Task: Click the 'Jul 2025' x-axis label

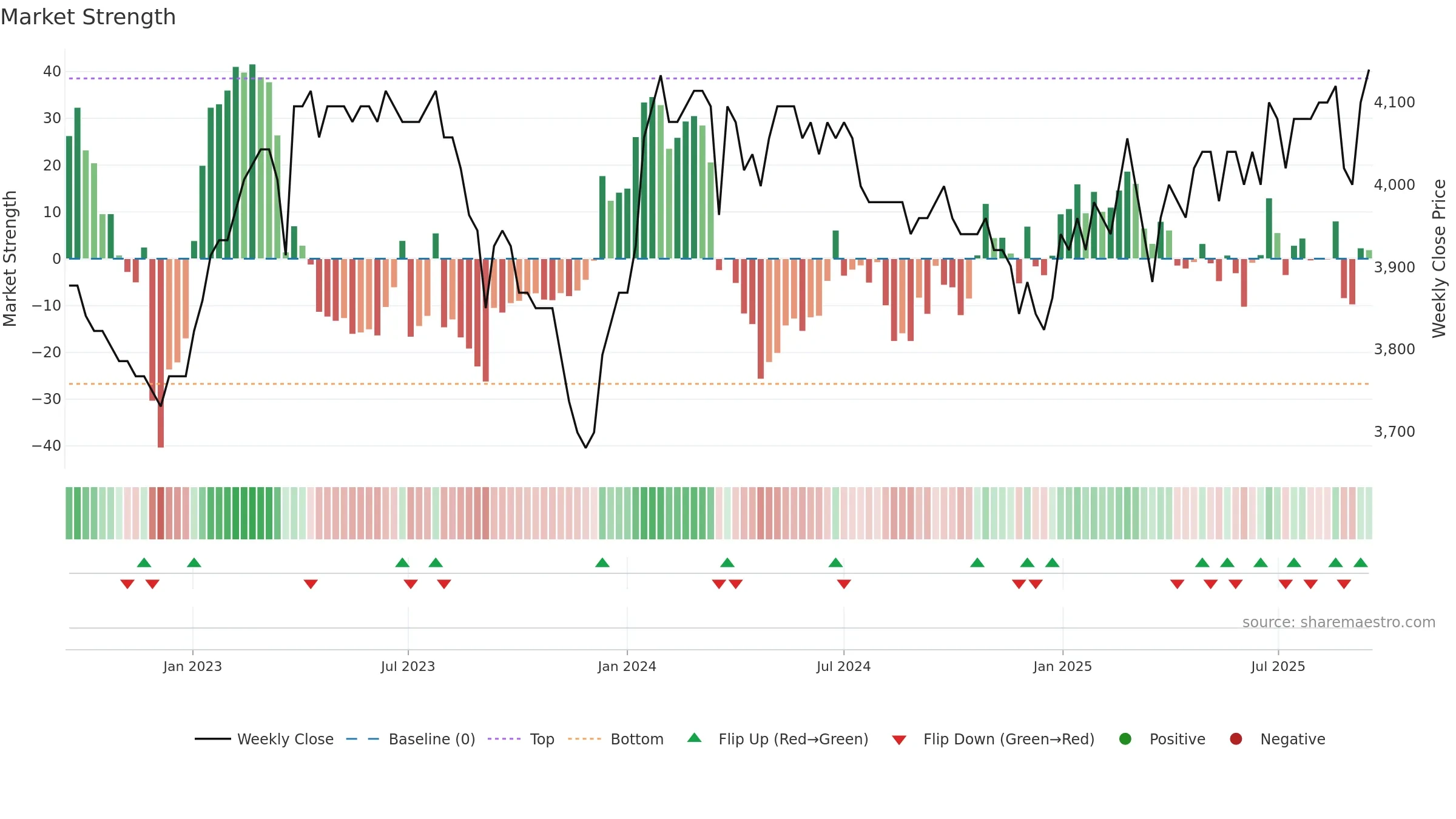Action: (x=1278, y=666)
